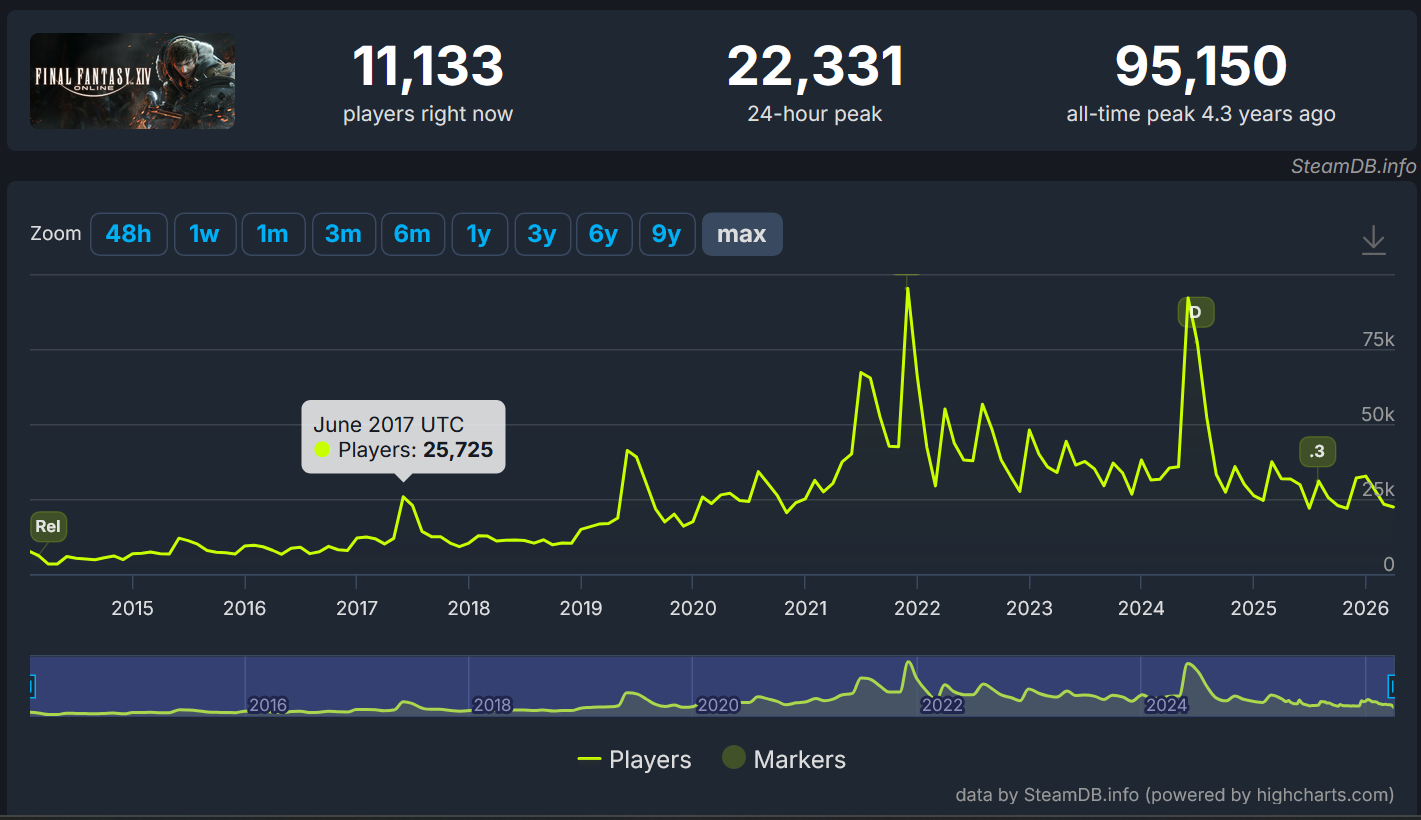Click the 95,150 all-time peak value
This screenshot has height=820, width=1421.
tap(1201, 66)
